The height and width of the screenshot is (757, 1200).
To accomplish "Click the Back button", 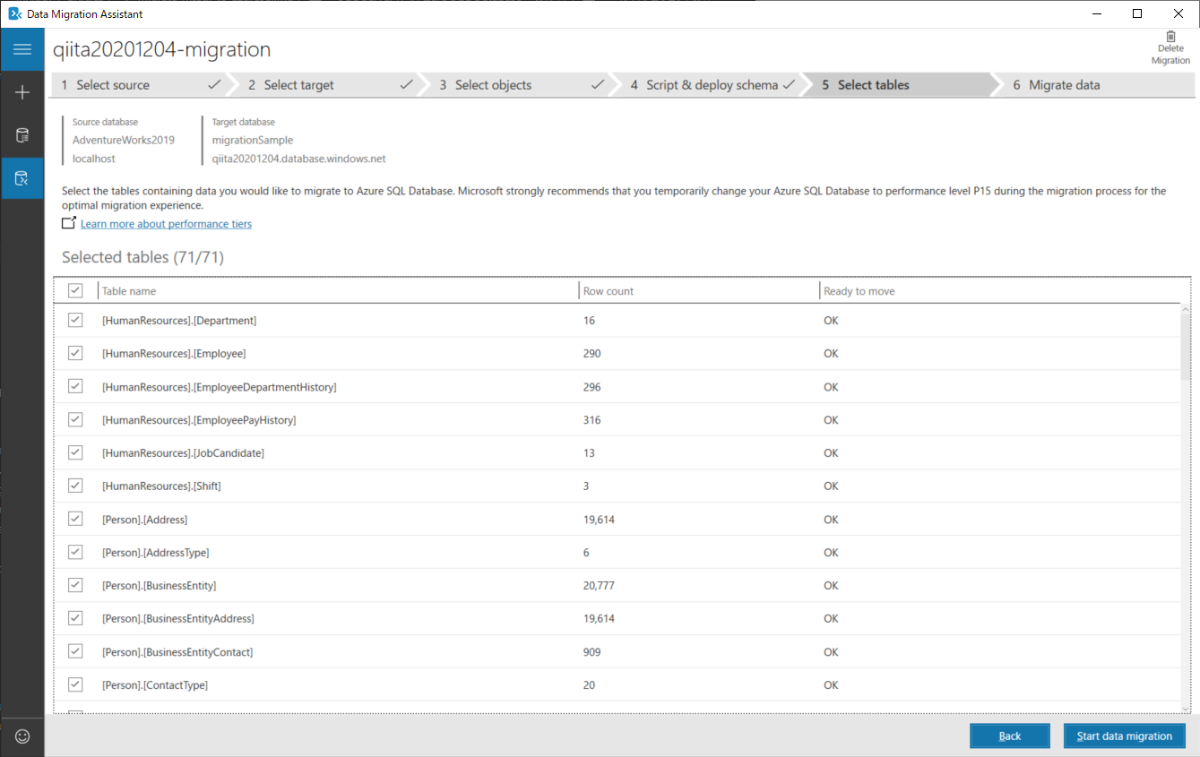I will coord(1010,736).
